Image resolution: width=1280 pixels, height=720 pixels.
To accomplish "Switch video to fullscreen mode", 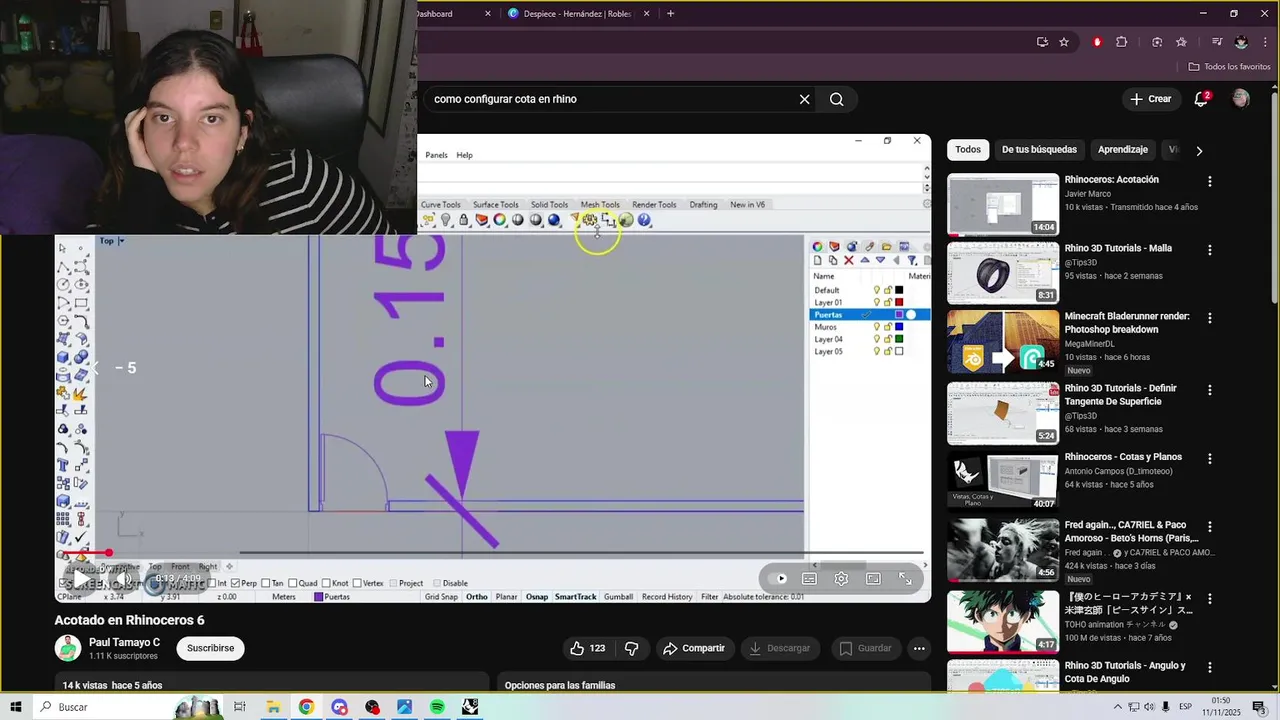I will coord(905,578).
